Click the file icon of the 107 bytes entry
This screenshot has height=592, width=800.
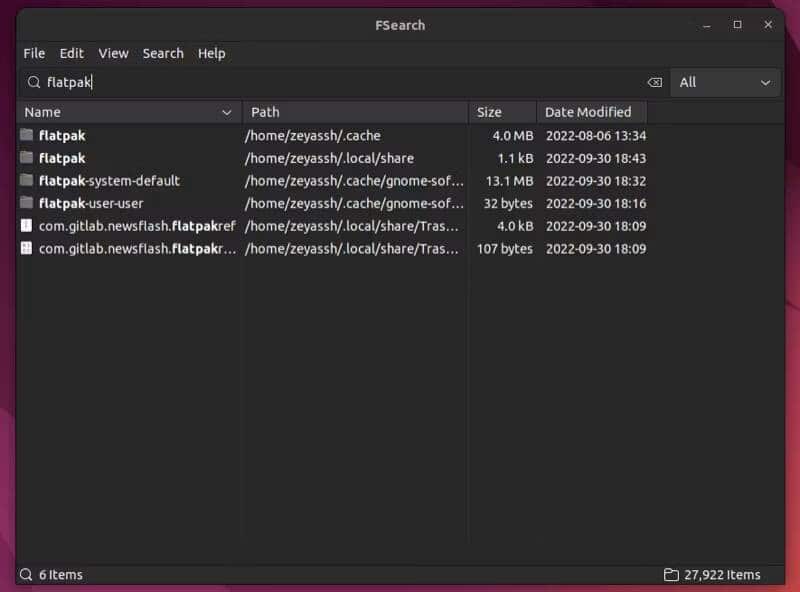(27, 249)
